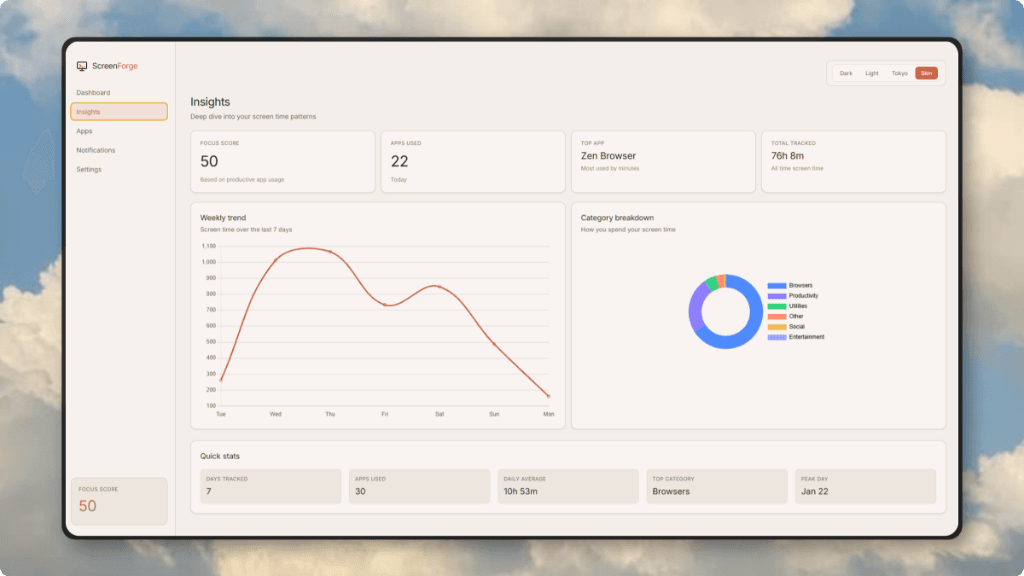Open Notifications from the sidebar
The image size is (1024, 576).
97,150
